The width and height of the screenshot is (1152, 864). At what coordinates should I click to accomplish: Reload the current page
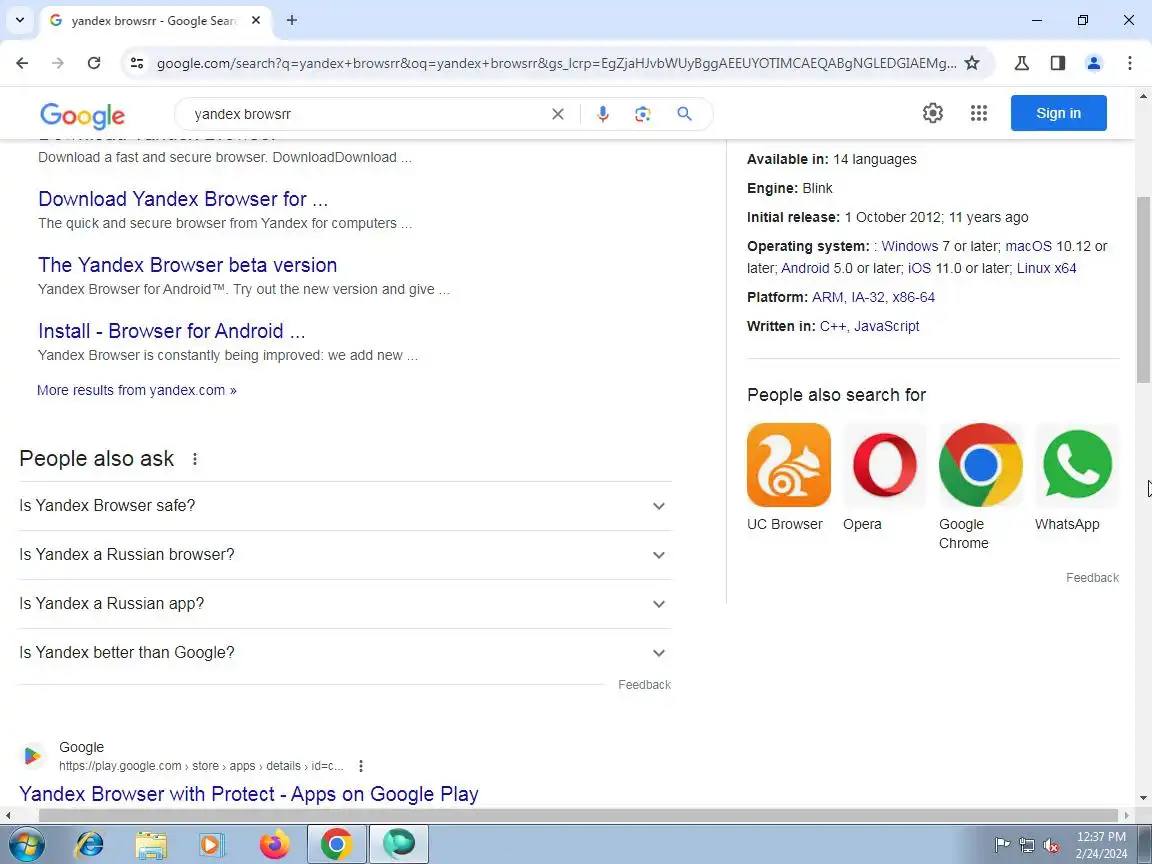(93, 63)
